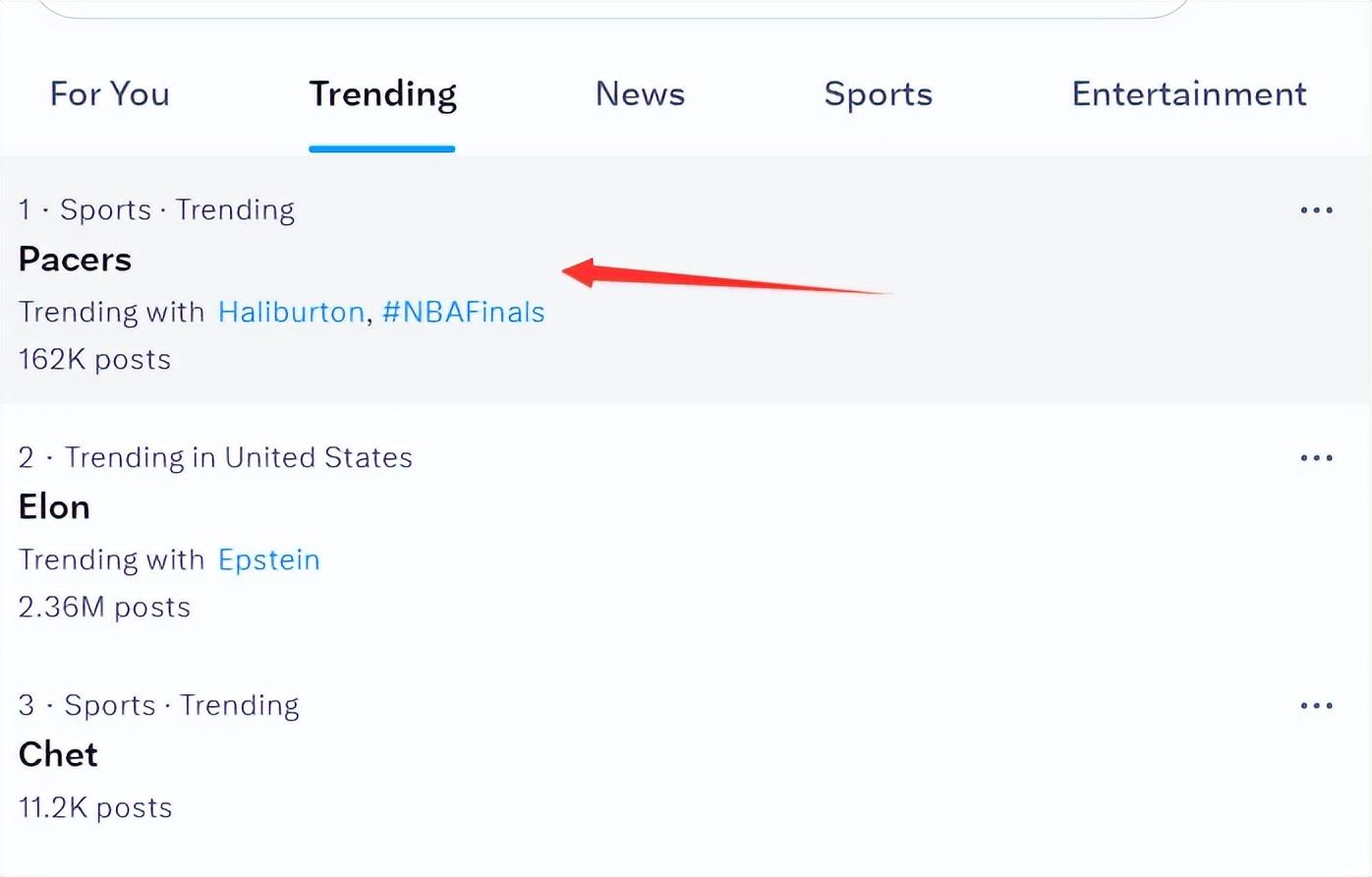Select the Chet trending topic
Screen dimensions: 1372x877
[x=58, y=755]
